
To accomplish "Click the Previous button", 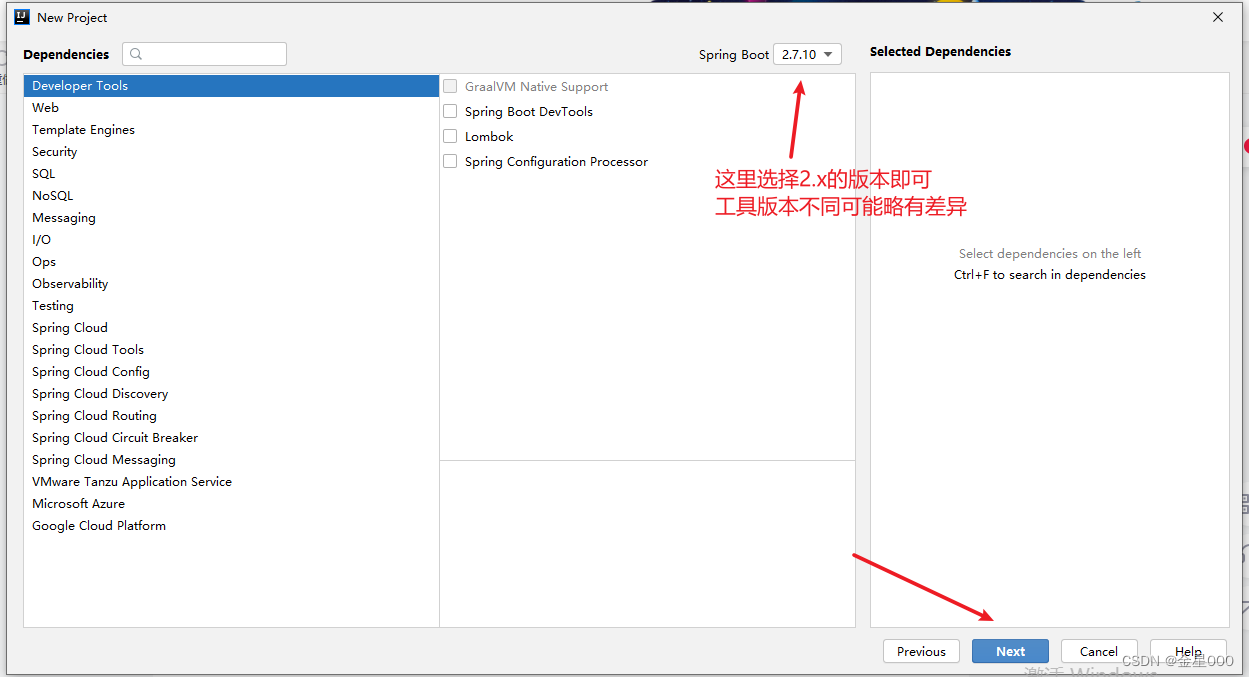I will (921, 651).
